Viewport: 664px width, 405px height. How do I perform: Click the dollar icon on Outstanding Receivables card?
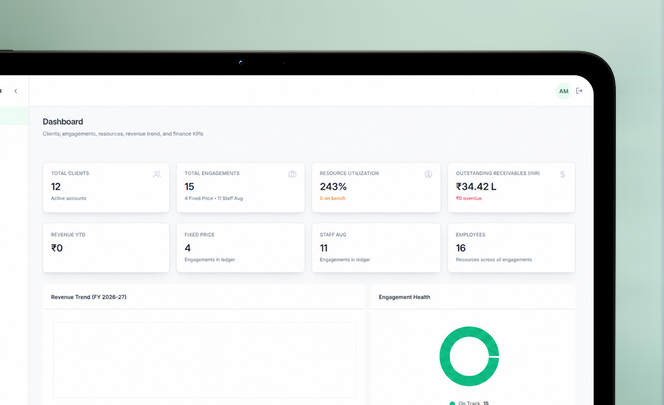[x=562, y=174]
